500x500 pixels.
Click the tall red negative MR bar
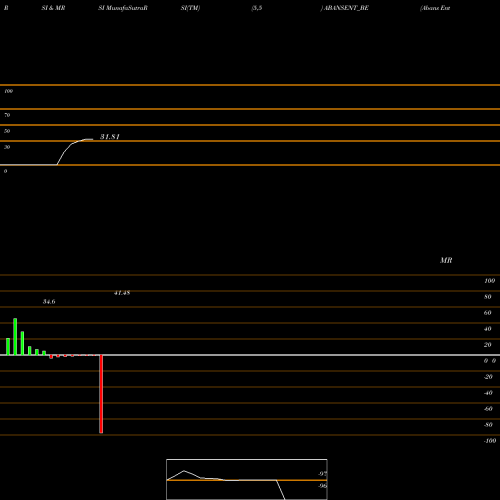101,394
